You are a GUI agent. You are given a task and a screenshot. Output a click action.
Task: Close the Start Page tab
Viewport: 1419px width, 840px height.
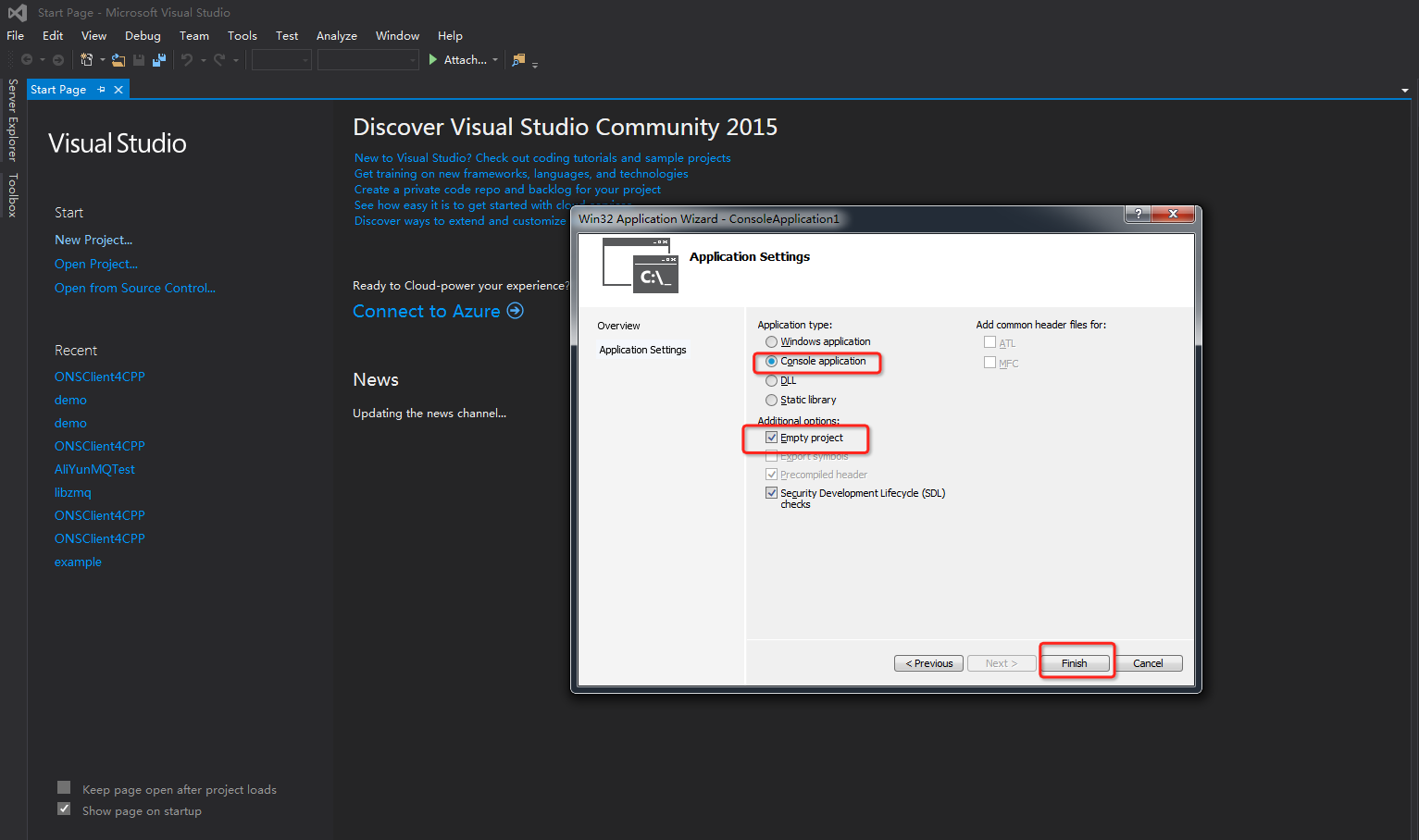(118, 90)
